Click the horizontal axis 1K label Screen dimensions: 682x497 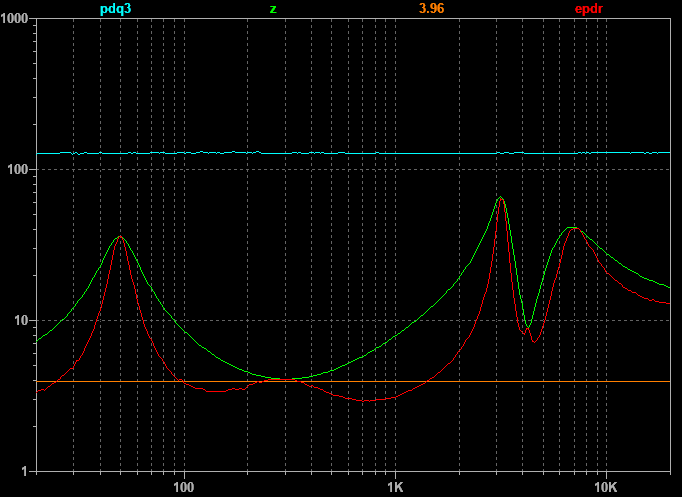[395, 487]
